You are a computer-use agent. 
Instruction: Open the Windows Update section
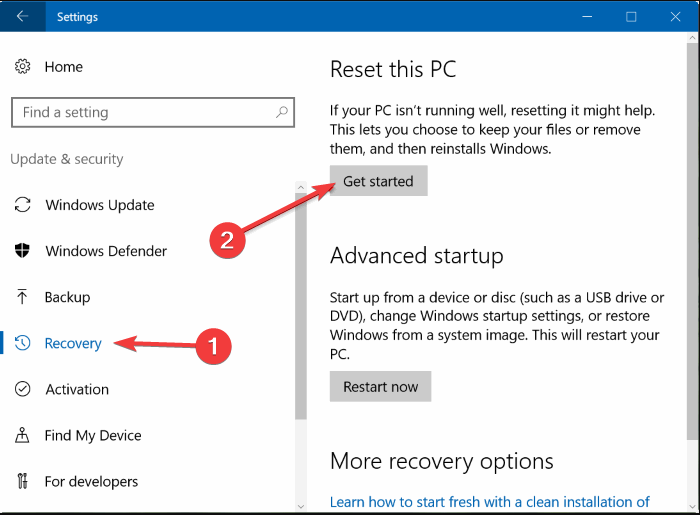coord(100,205)
